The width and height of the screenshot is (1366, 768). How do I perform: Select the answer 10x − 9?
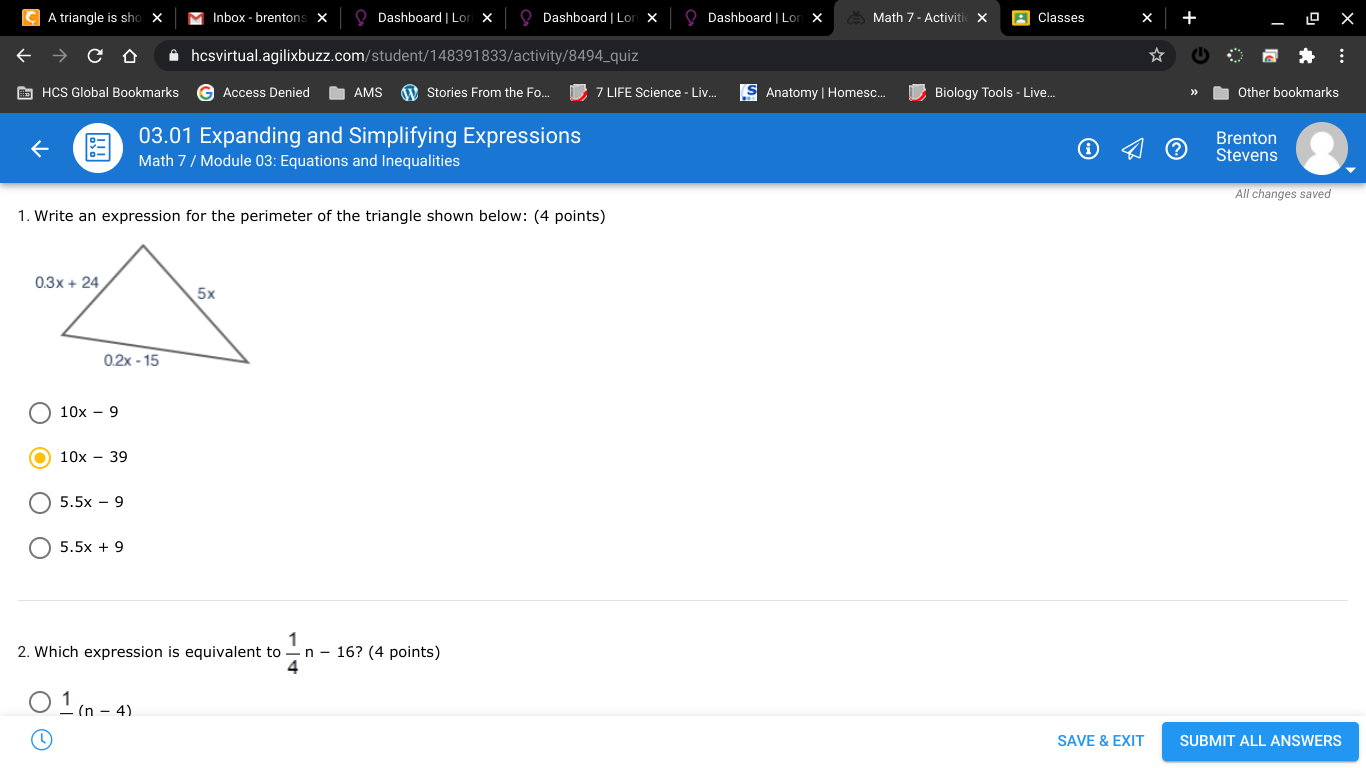[40, 412]
